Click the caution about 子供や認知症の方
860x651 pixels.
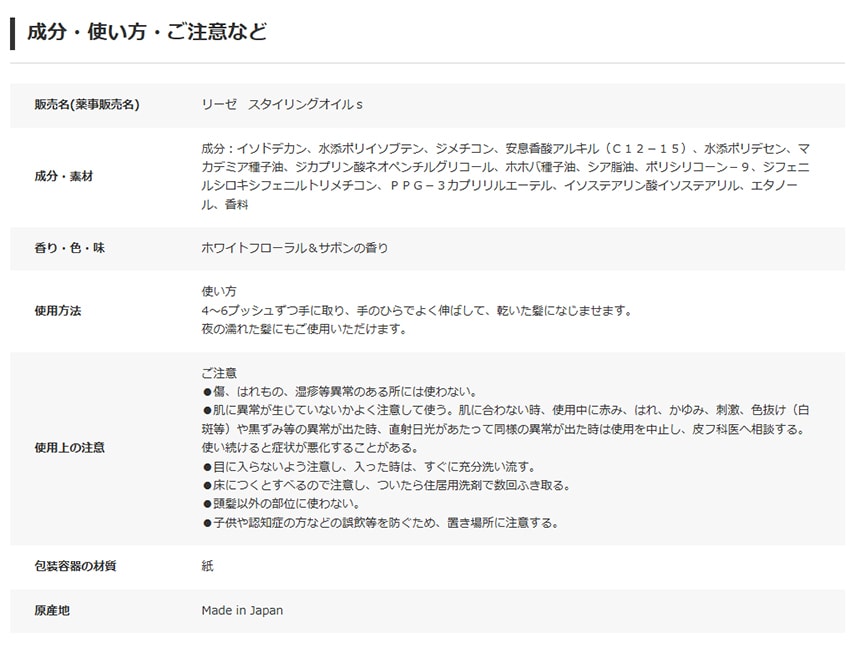click(380, 523)
